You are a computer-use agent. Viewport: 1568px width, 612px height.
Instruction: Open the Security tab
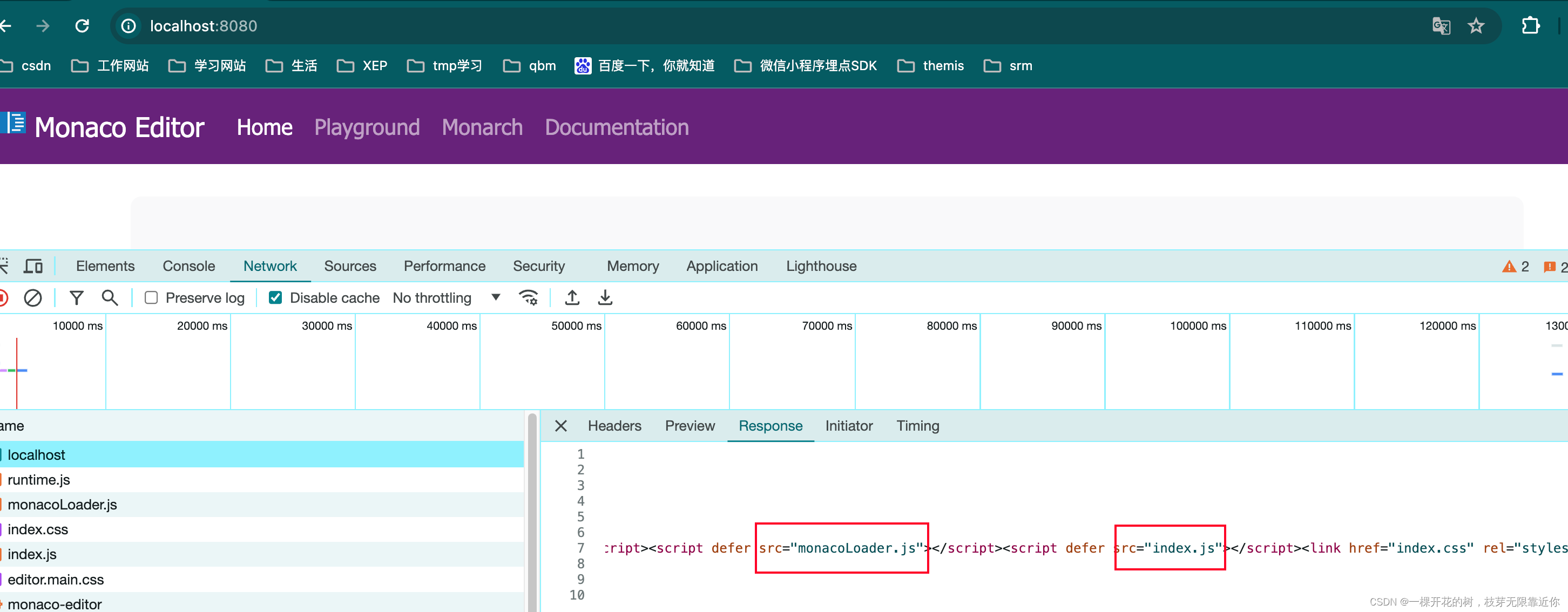click(539, 266)
